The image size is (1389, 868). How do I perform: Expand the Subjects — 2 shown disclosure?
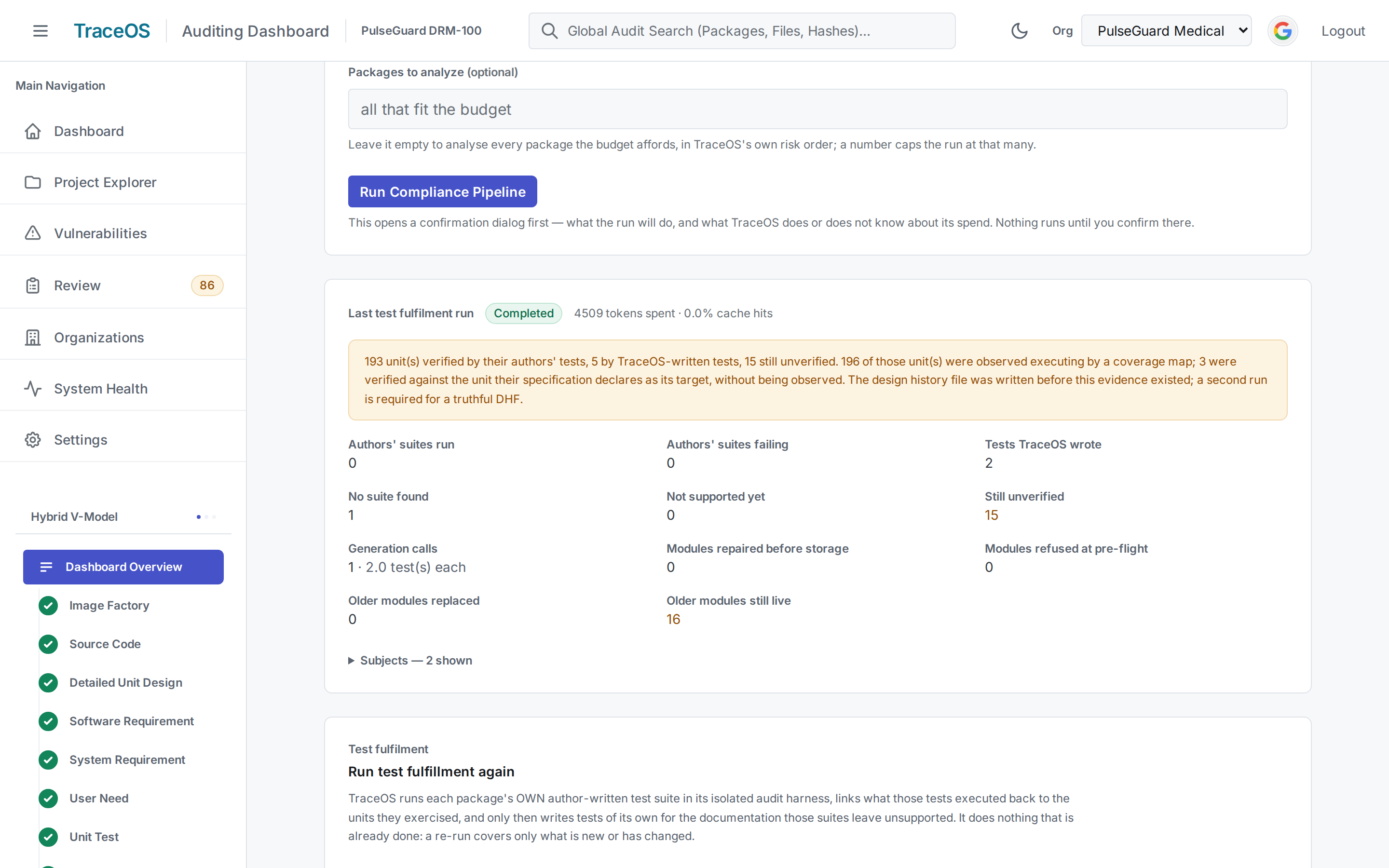click(x=410, y=660)
